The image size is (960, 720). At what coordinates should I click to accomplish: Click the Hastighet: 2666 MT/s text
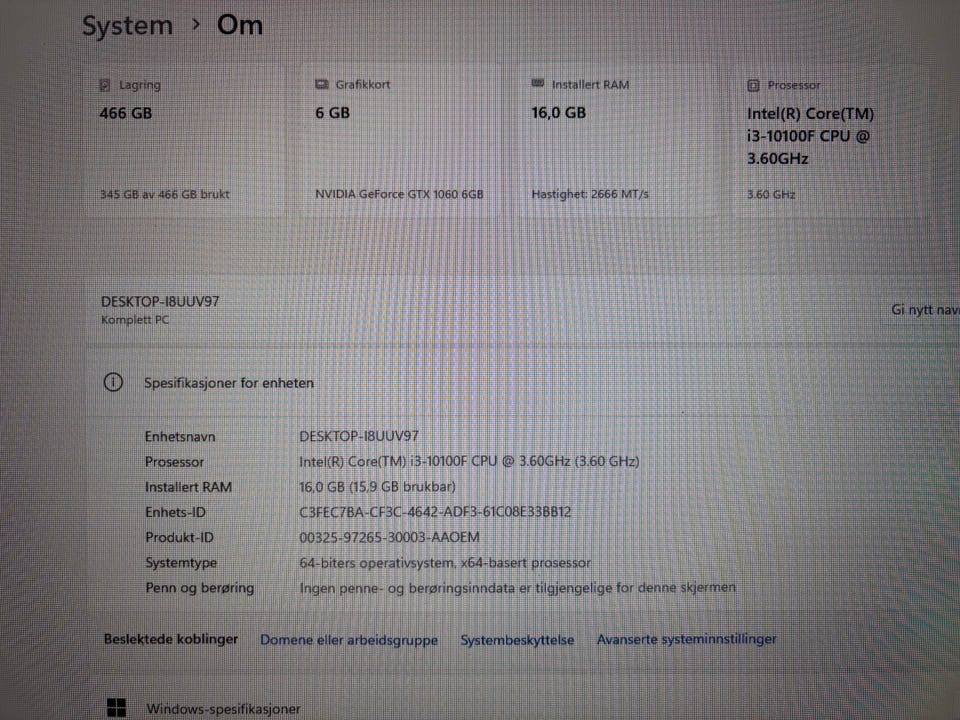coord(590,194)
